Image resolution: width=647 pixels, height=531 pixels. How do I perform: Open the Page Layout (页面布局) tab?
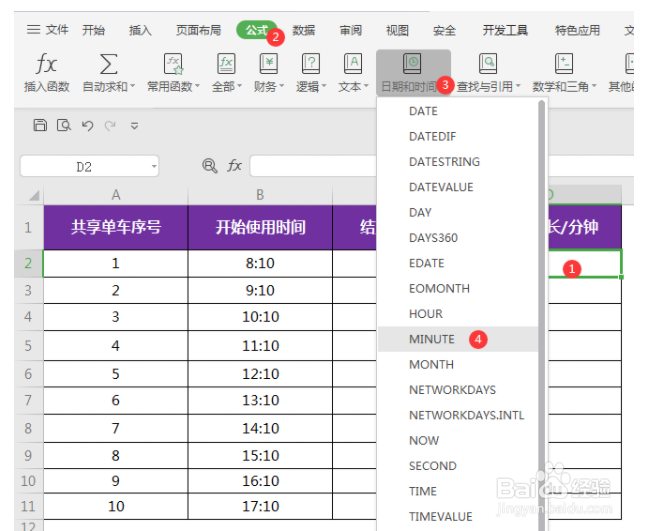tap(198, 31)
